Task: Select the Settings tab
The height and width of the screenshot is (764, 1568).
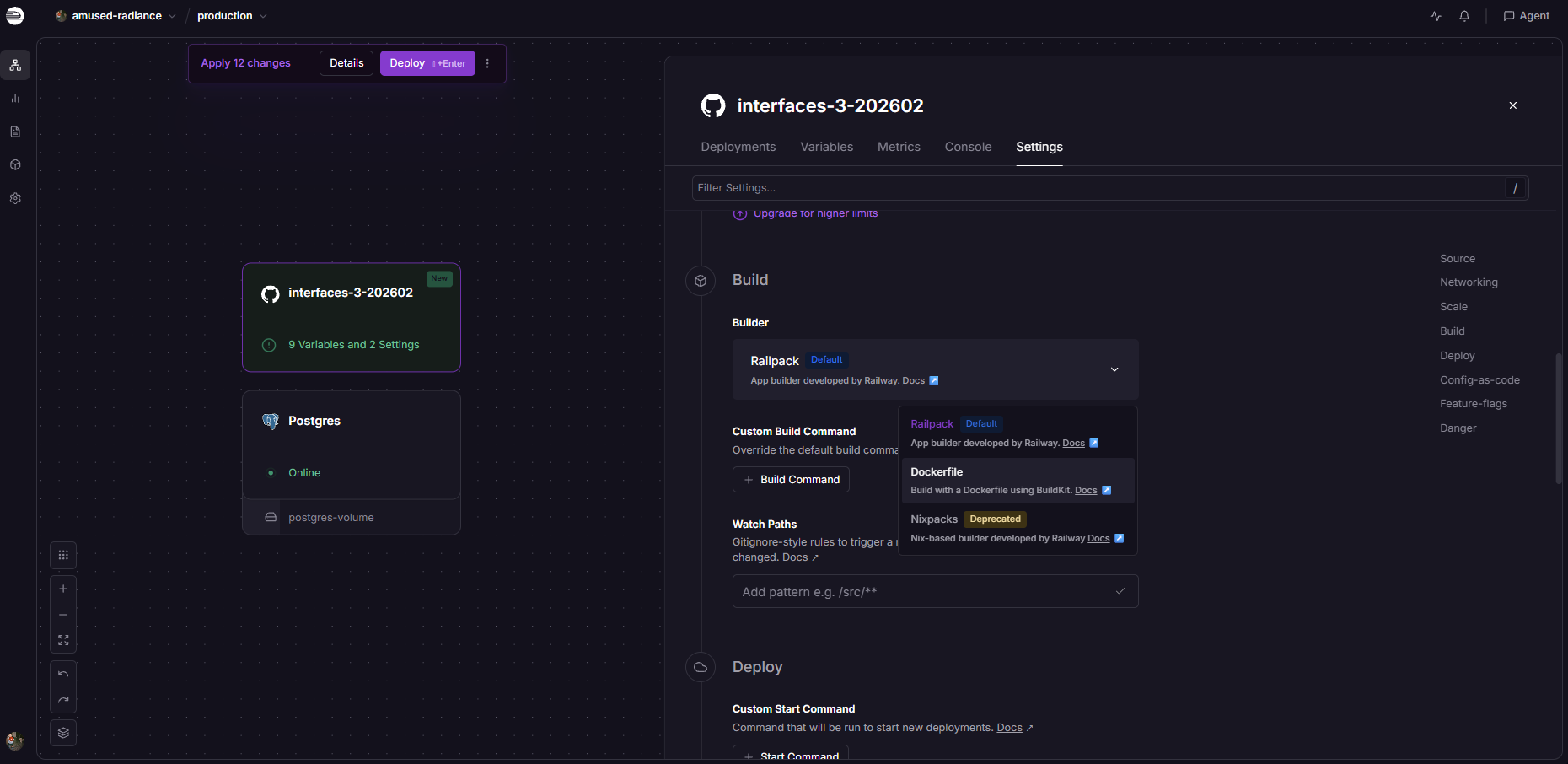Action: point(1039,147)
